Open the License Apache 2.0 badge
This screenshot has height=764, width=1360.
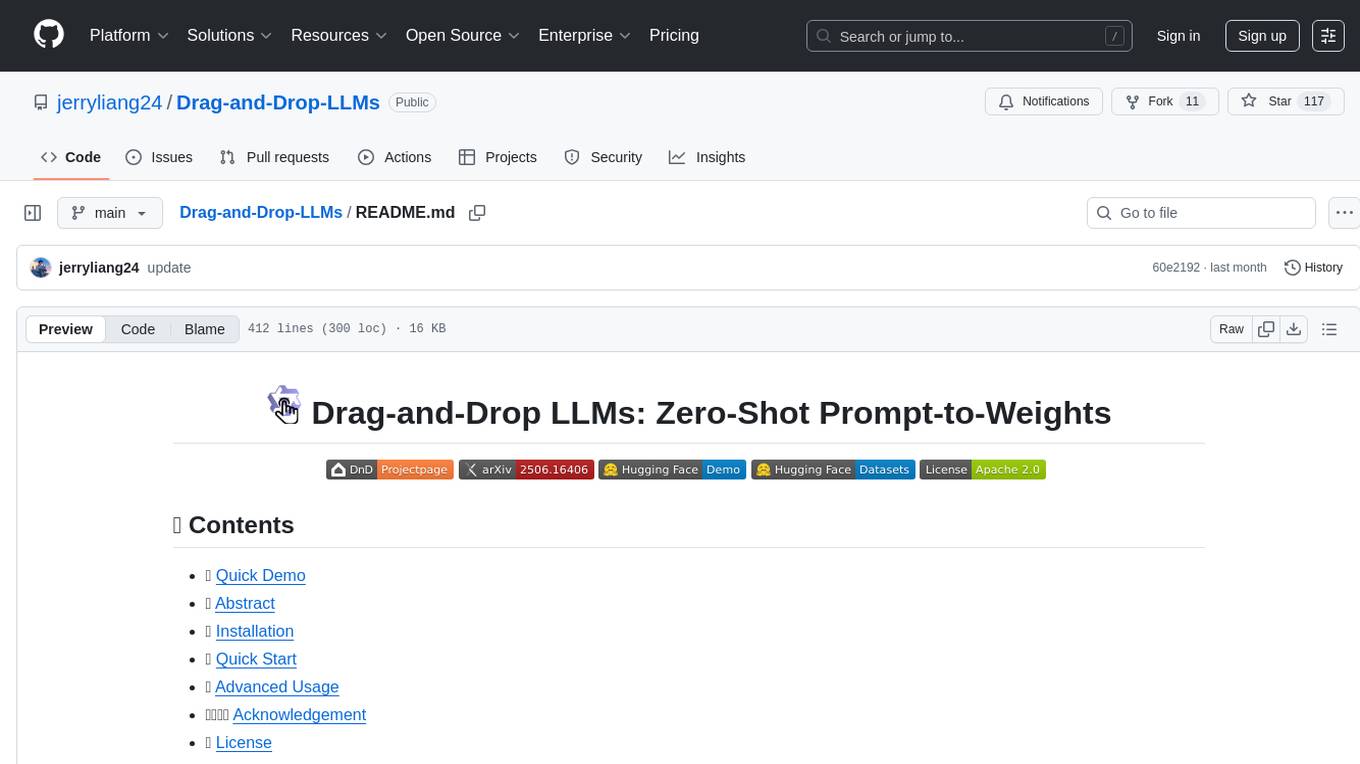(x=983, y=469)
